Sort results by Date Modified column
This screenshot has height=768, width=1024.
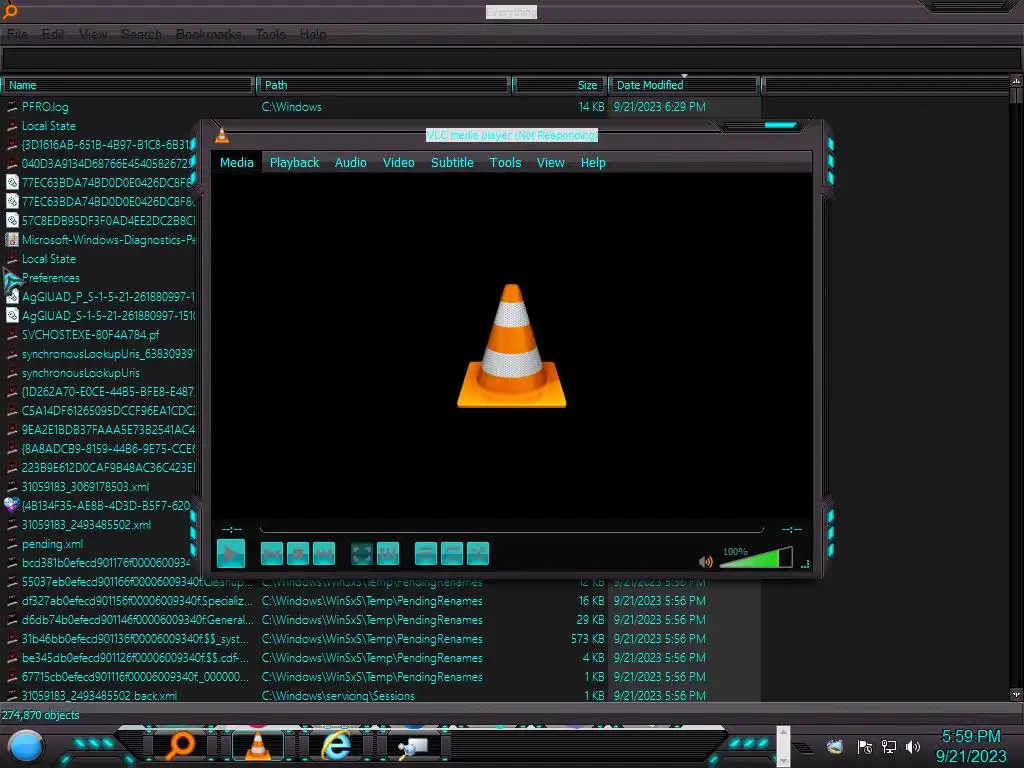(x=683, y=85)
